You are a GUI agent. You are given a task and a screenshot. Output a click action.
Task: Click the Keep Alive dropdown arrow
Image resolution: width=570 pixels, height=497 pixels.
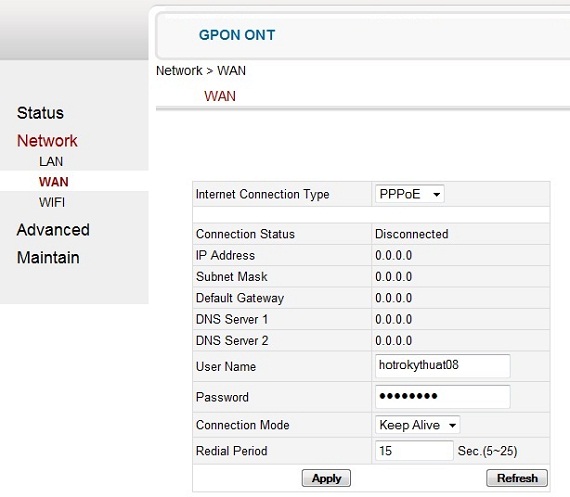point(452,425)
